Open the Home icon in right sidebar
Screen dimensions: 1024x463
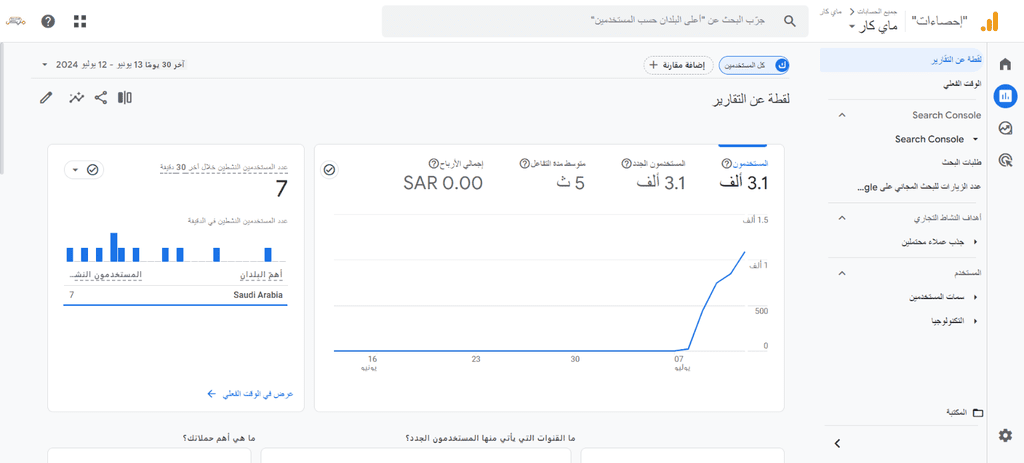tap(1005, 63)
